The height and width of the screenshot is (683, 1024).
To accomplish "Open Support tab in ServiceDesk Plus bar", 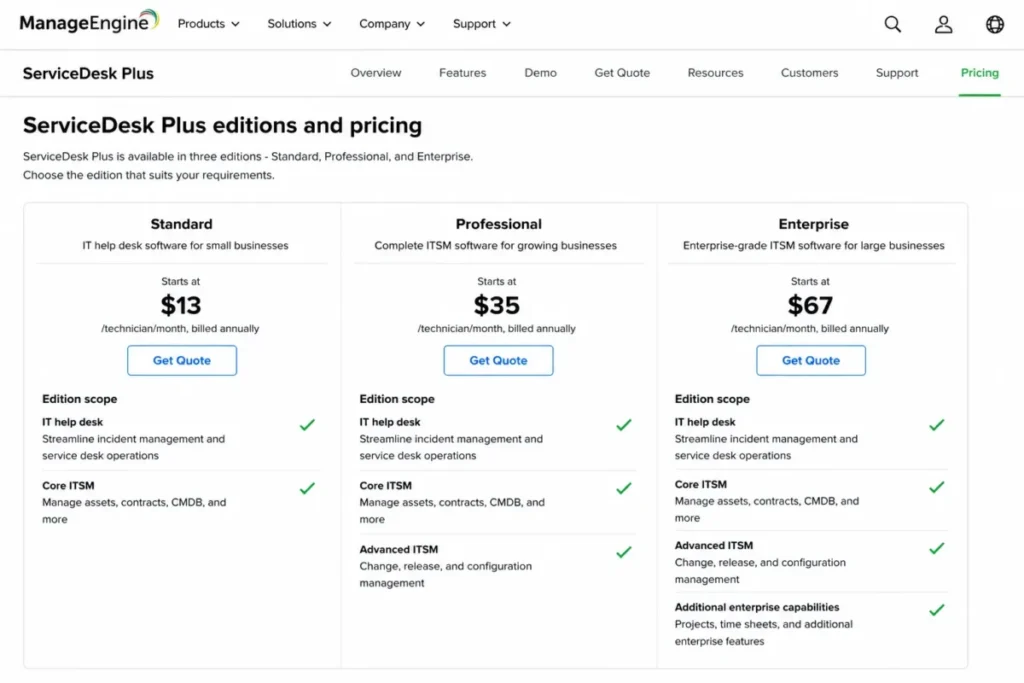I will pos(897,72).
